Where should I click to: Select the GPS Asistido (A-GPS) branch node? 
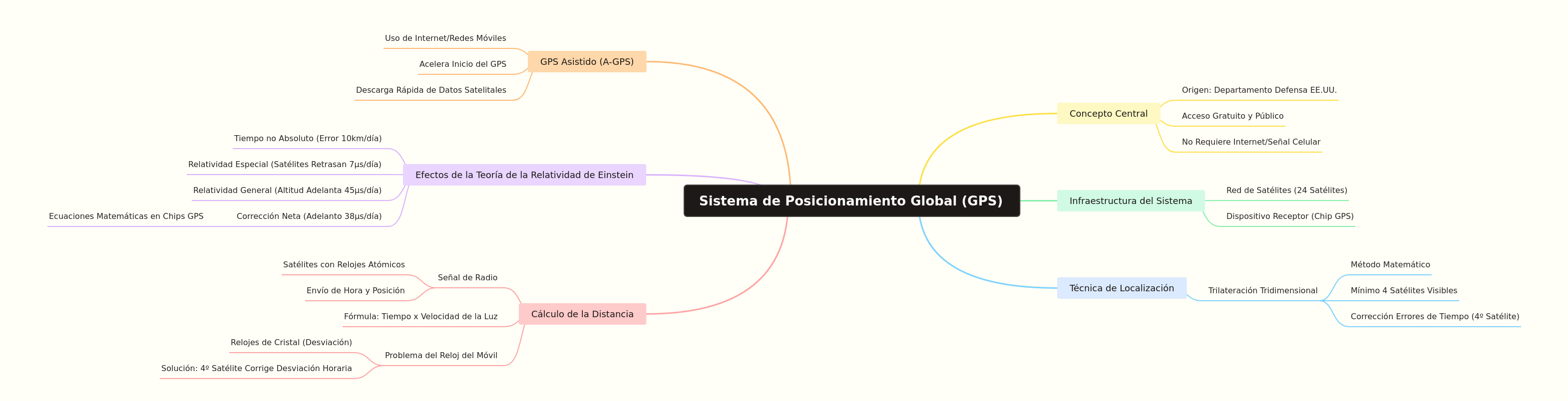point(587,61)
